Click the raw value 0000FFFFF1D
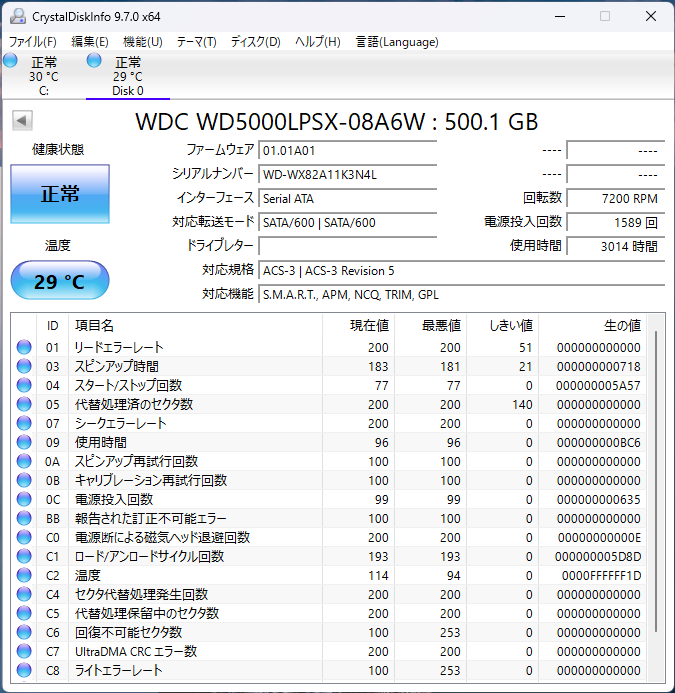This screenshot has height=693, width=675. tap(601, 575)
